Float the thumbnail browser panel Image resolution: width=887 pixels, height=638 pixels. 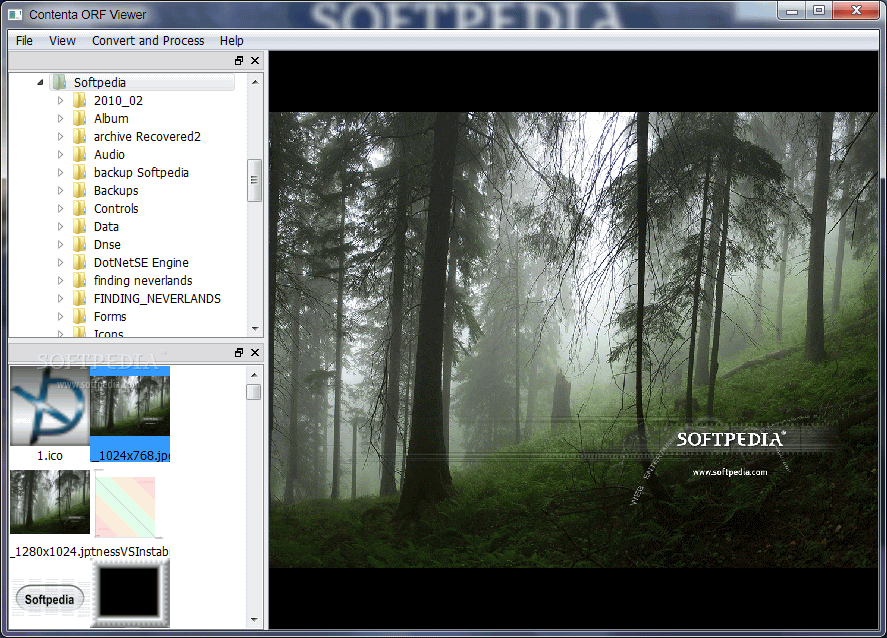click(x=239, y=352)
